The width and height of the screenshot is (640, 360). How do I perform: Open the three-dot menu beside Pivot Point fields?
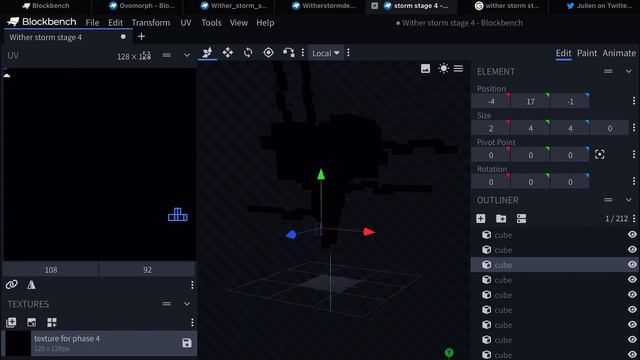pyautogui.click(x=634, y=154)
